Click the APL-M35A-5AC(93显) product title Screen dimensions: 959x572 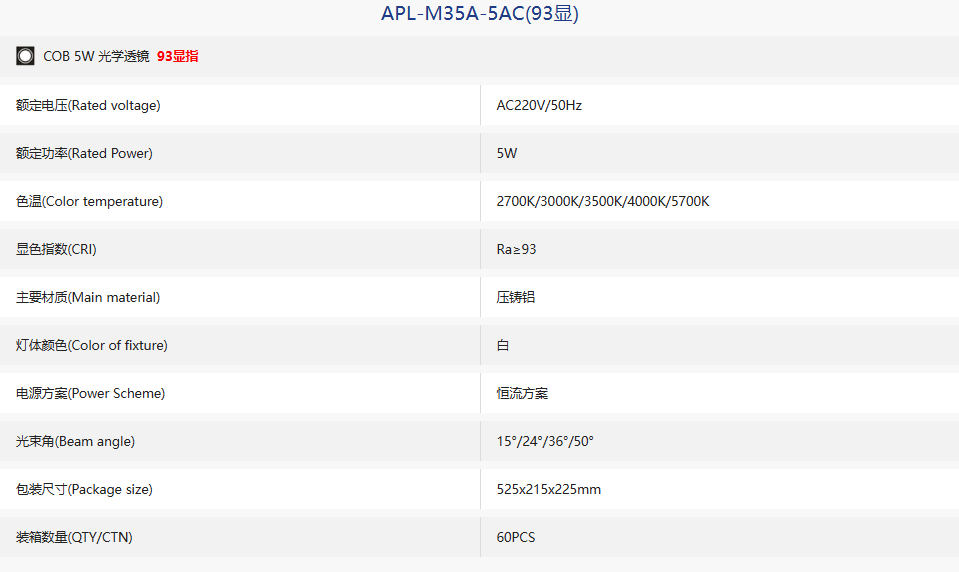[x=480, y=13]
